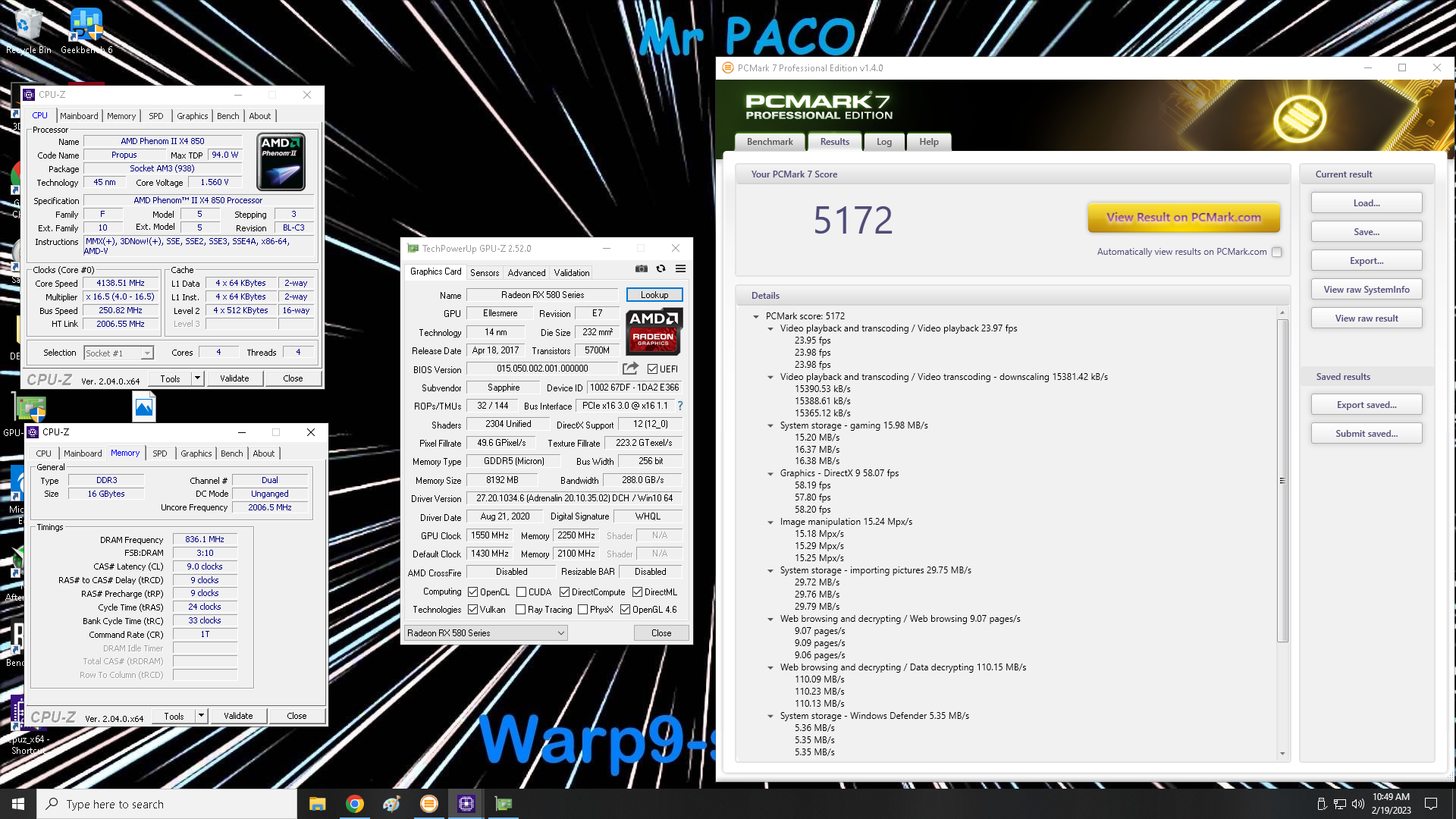The width and height of the screenshot is (1456, 819).
Task: Enable automatically view results on PCMark.com
Action: coord(1277,252)
